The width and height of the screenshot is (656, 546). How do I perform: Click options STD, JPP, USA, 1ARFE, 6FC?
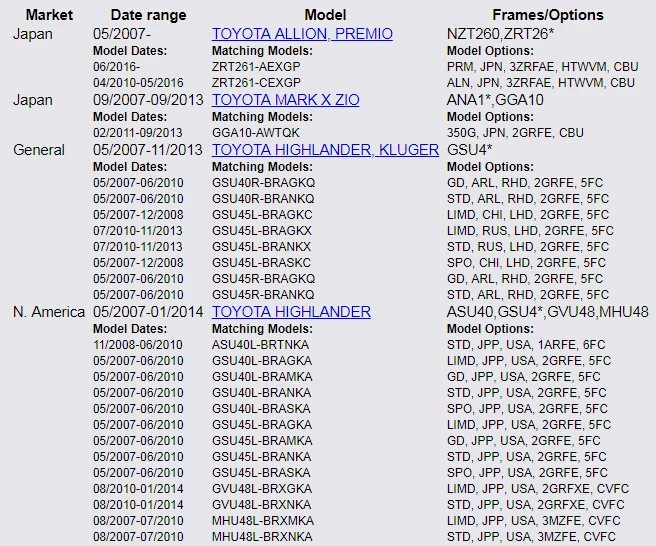pyautogui.click(x=526, y=345)
